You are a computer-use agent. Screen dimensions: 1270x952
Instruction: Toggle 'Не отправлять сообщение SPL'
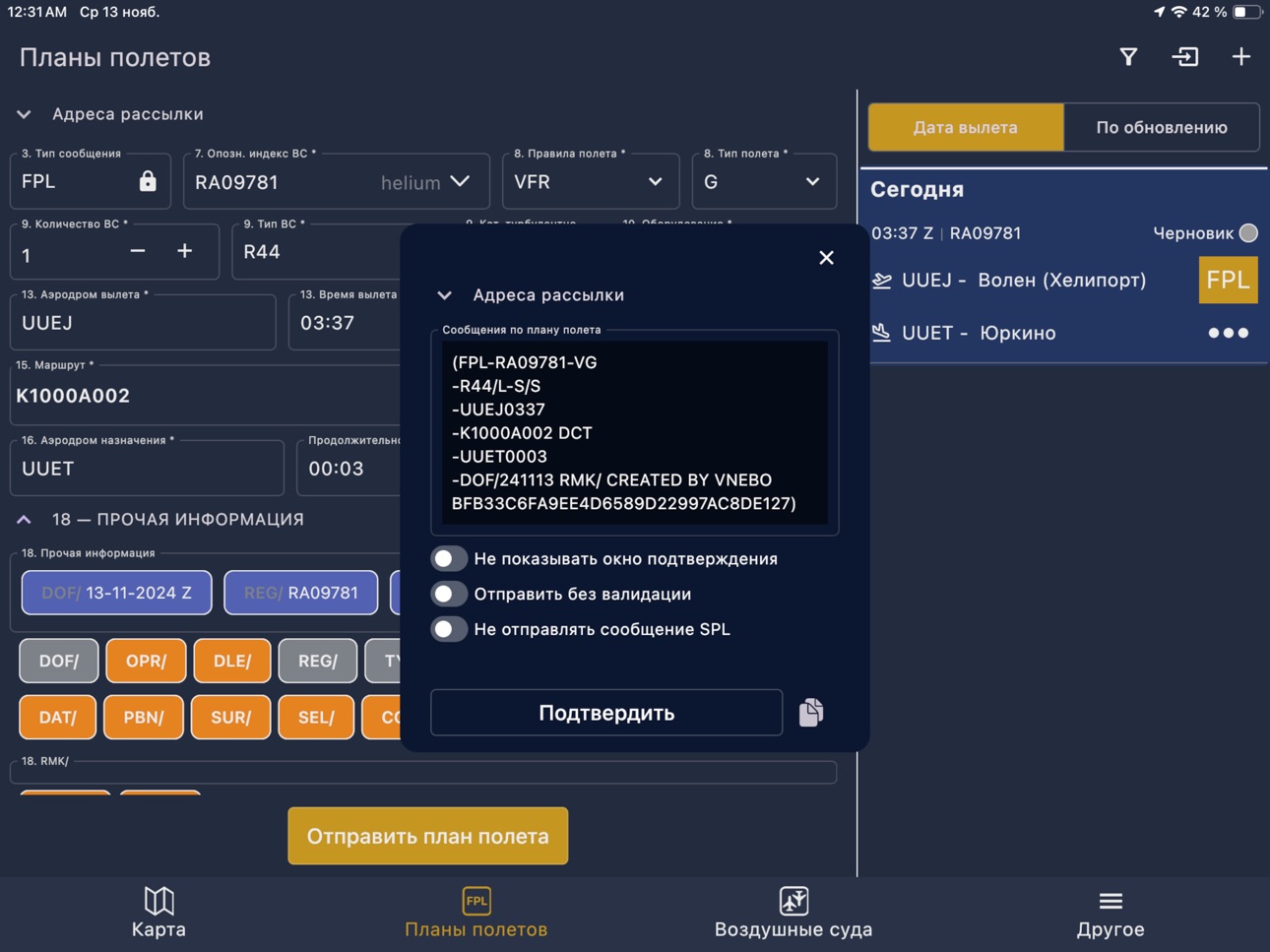pos(448,629)
